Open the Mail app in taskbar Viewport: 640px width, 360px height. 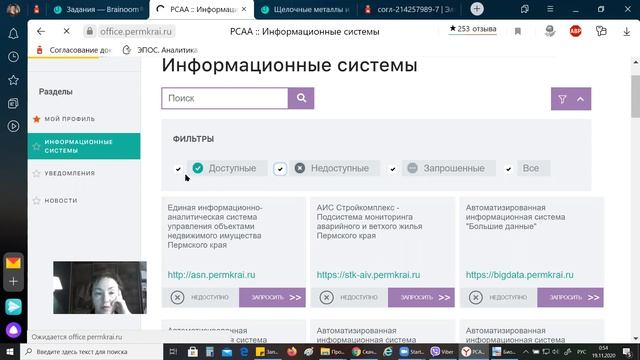(227, 351)
